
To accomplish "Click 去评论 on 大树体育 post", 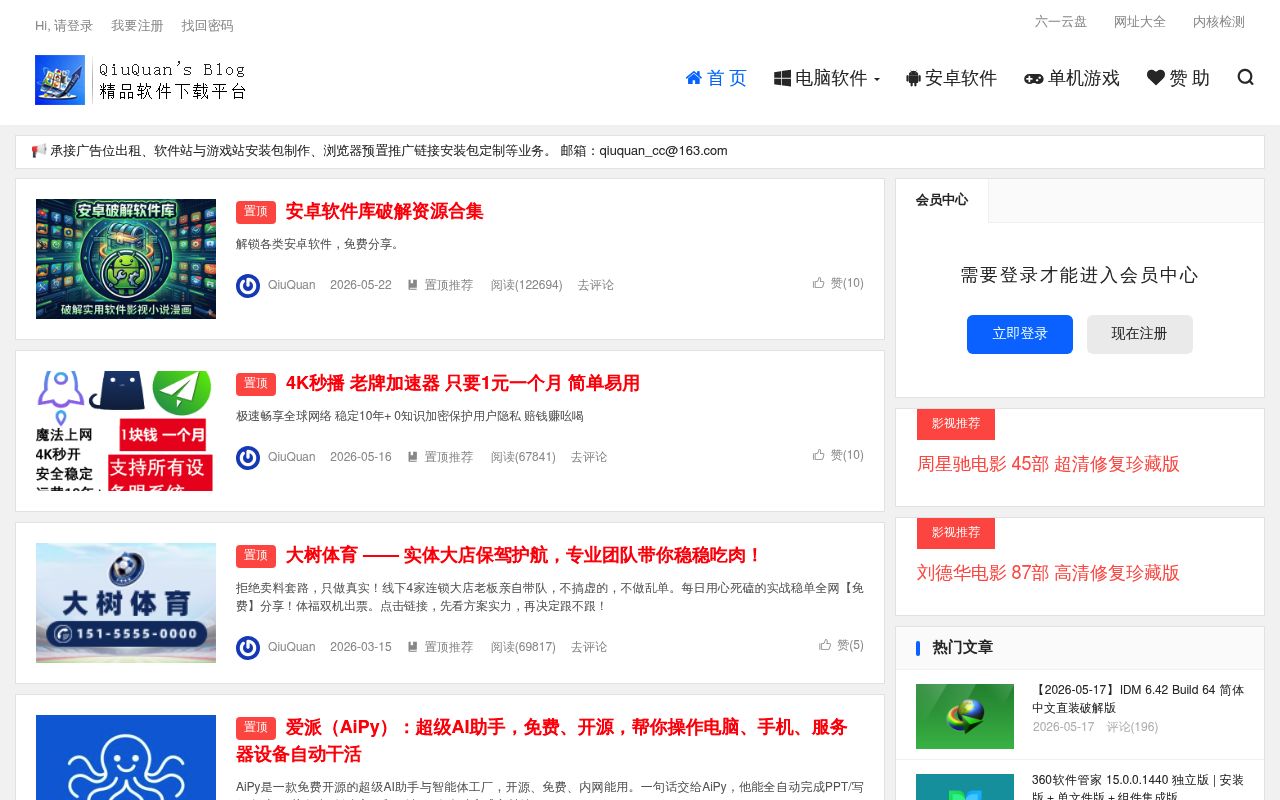I will click(589, 647).
